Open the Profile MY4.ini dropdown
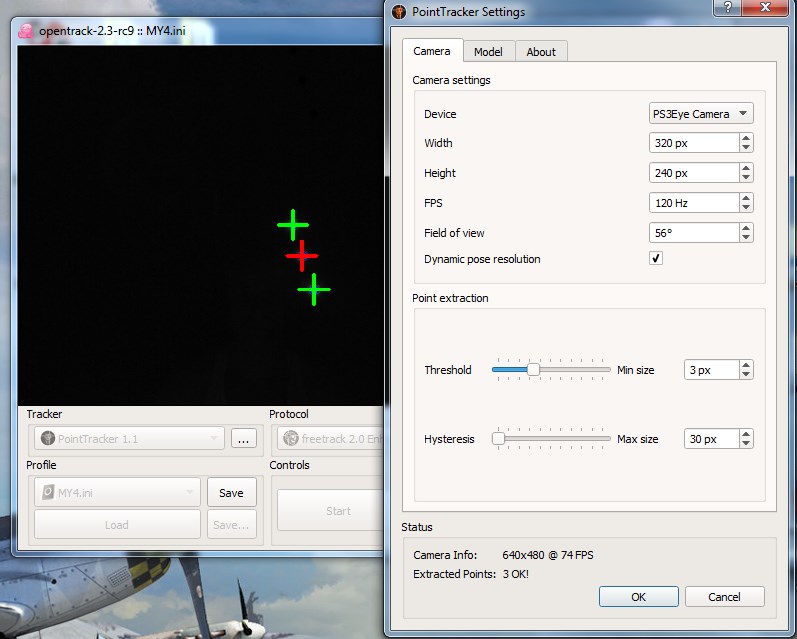This screenshot has height=639, width=797. tap(116, 492)
